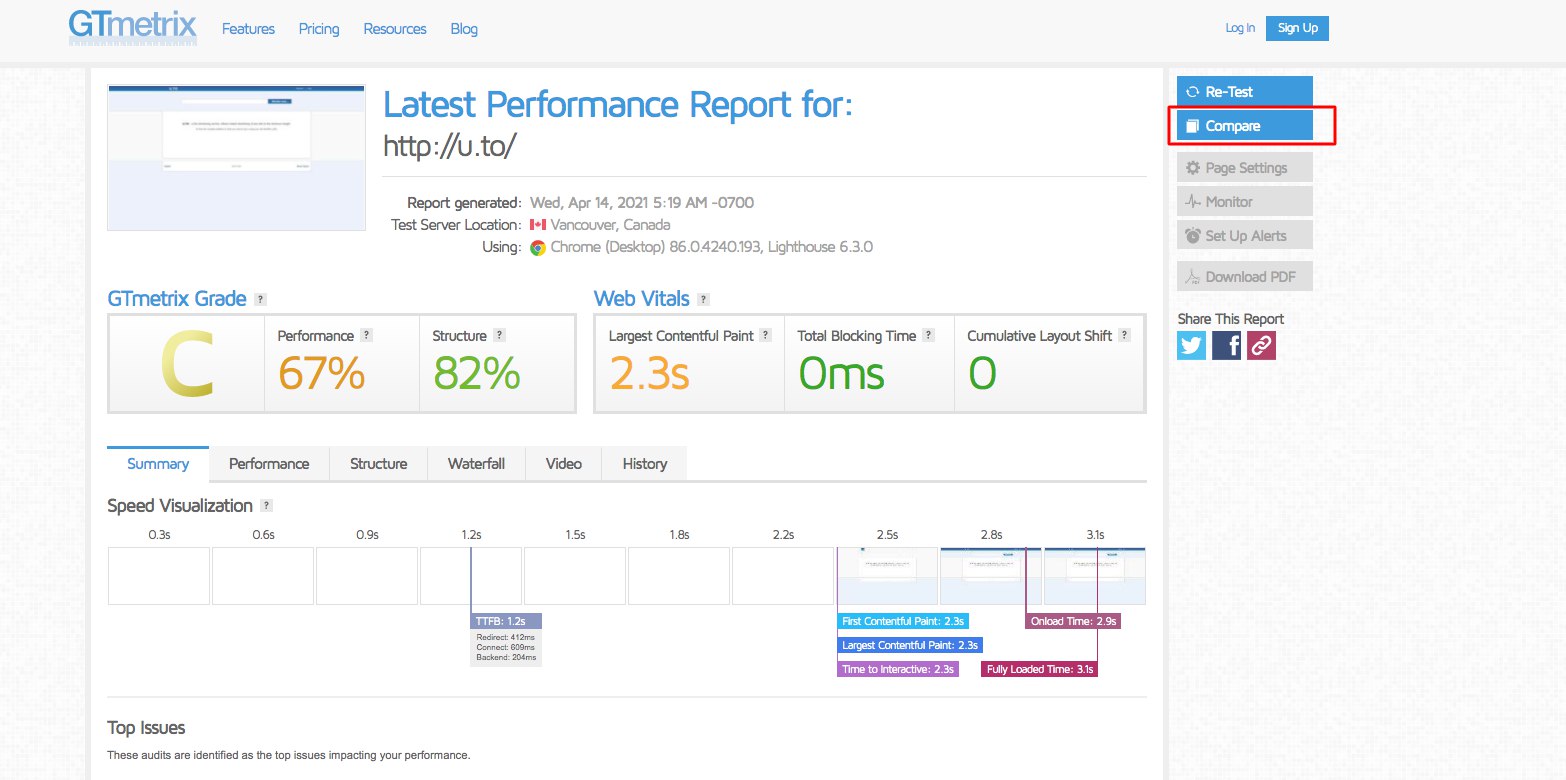Open help for Cumulative Layout Shift
The width and height of the screenshot is (1566, 780).
click(1125, 336)
